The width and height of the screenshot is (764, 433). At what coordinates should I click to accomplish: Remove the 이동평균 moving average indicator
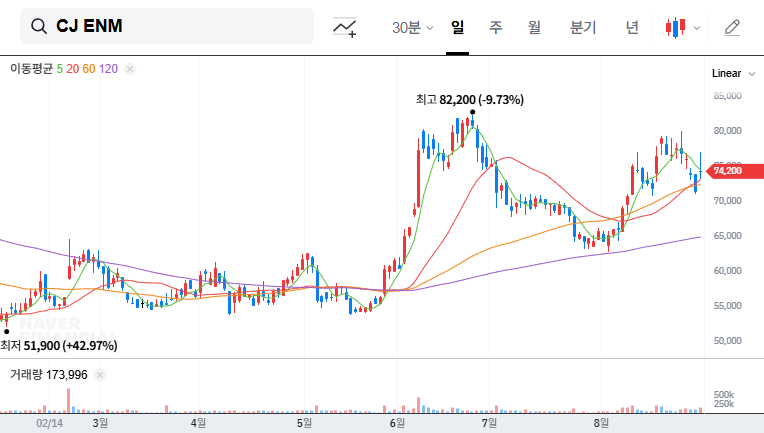pyautogui.click(x=130, y=69)
